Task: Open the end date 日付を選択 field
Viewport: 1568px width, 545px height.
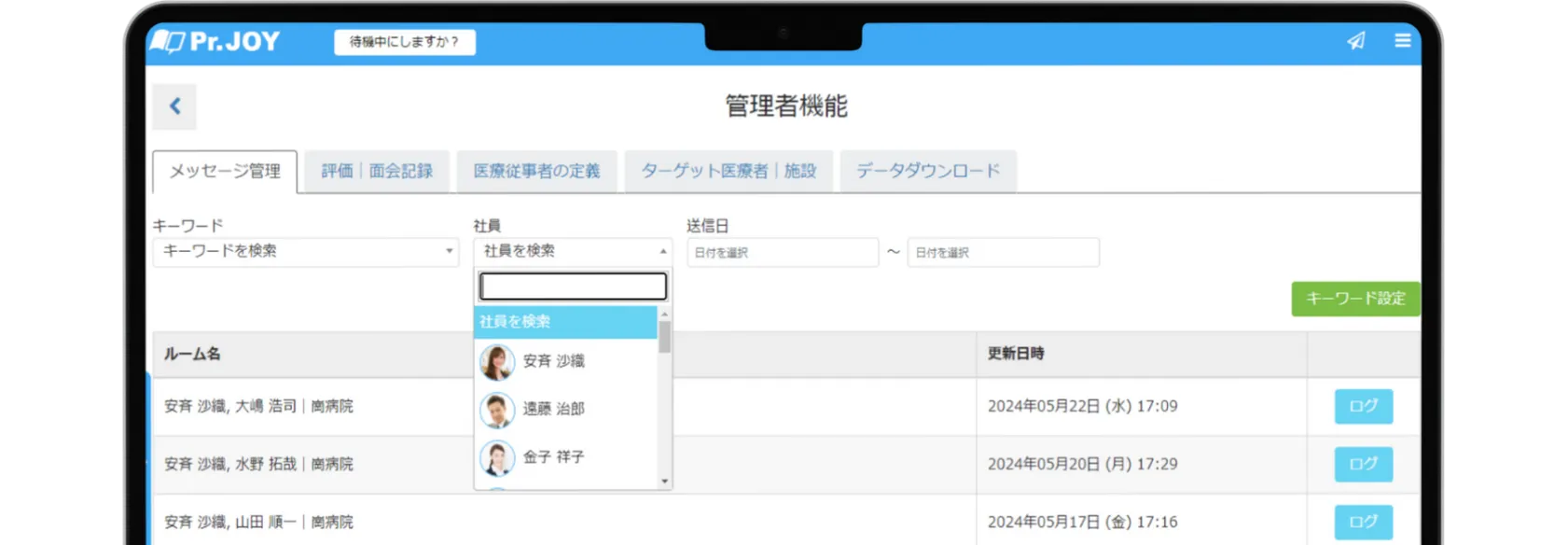Action: tap(1004, 252)
